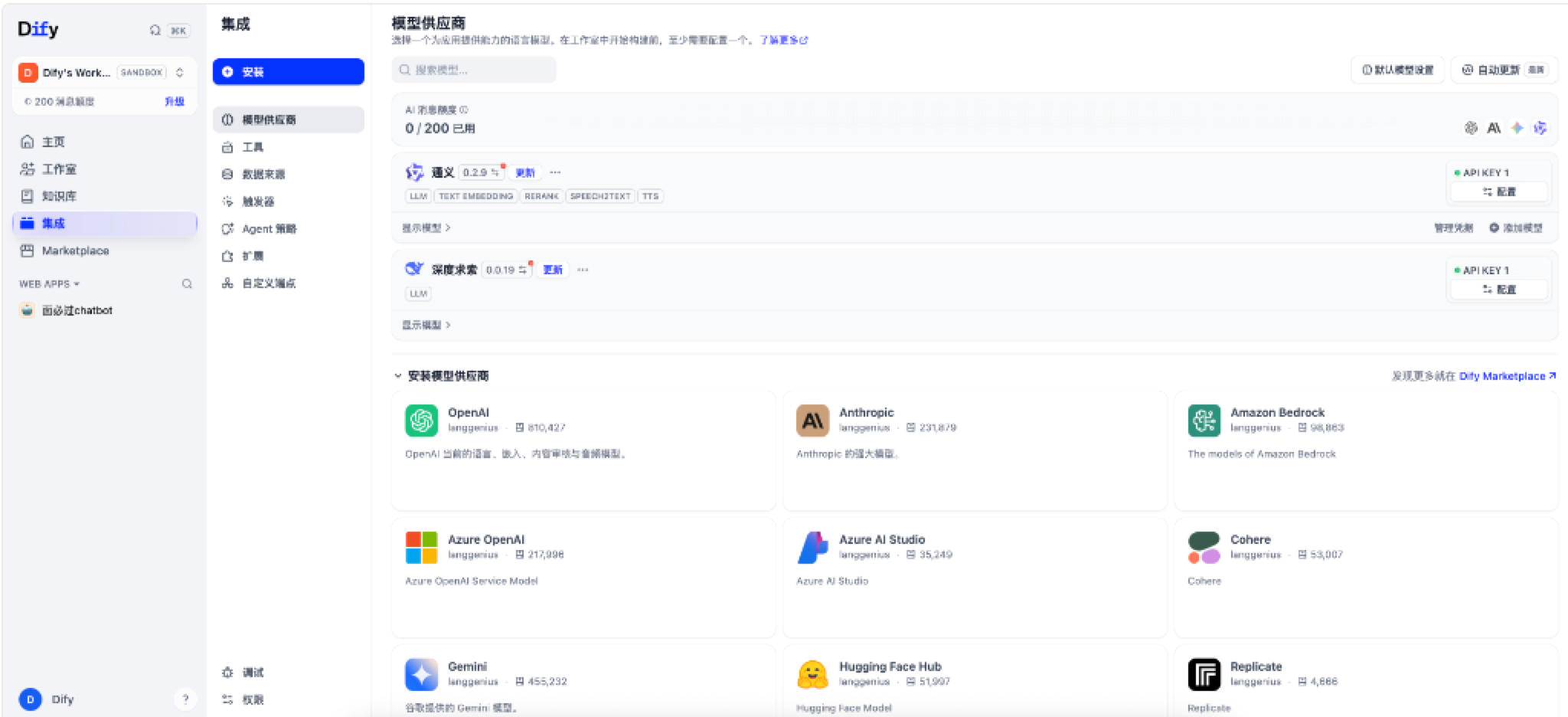Open 扩展 tab
The height and width of the screenshot is (717, 1568).
point(289,256)
